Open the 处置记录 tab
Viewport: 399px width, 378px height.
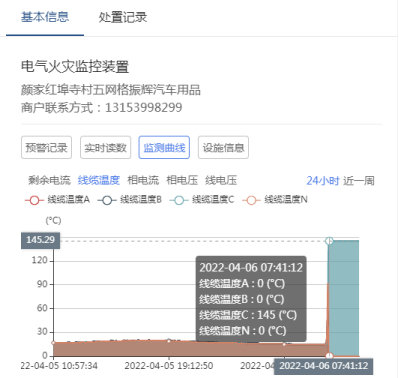point(123,17)
